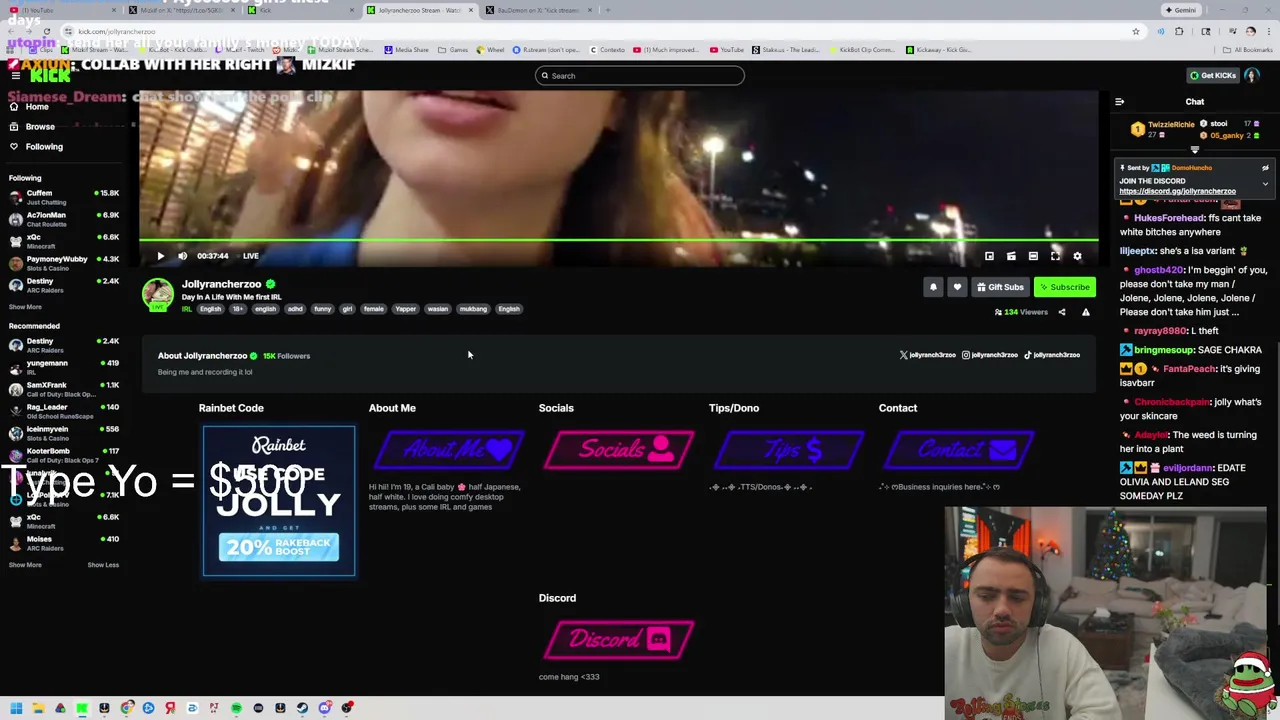Open File Explorer from the taskbar
This screenshot has width=1280, height=720.
(x=38, y=708)
